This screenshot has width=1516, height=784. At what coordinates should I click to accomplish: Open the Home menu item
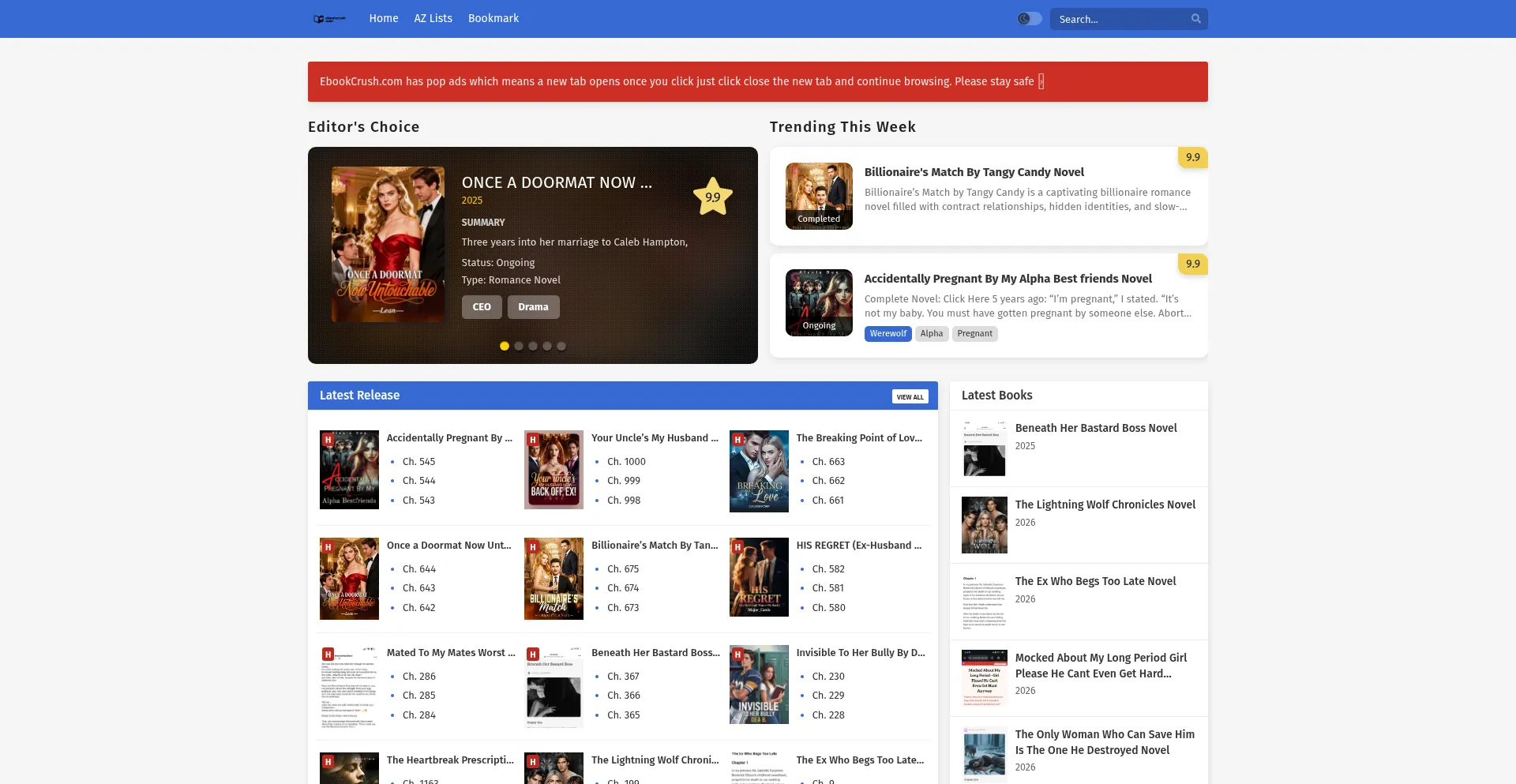tap(384, 18)
